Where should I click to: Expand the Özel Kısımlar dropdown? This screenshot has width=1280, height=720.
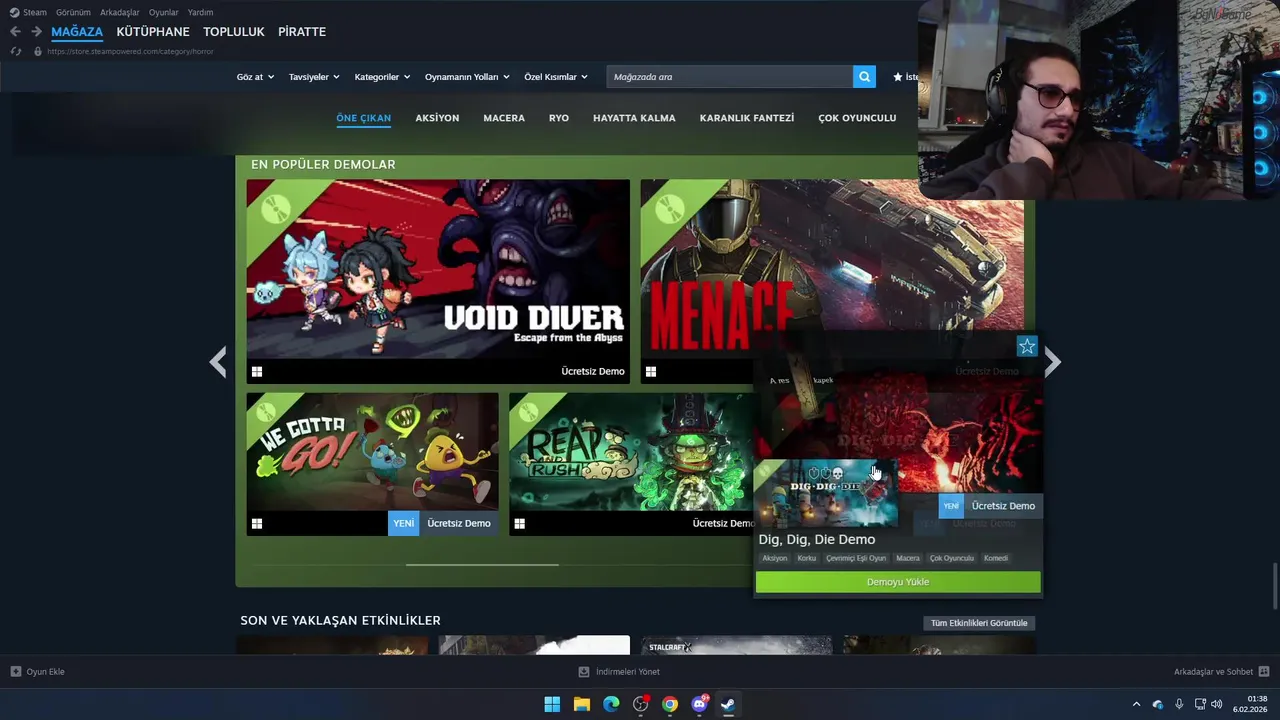[556, 77]
